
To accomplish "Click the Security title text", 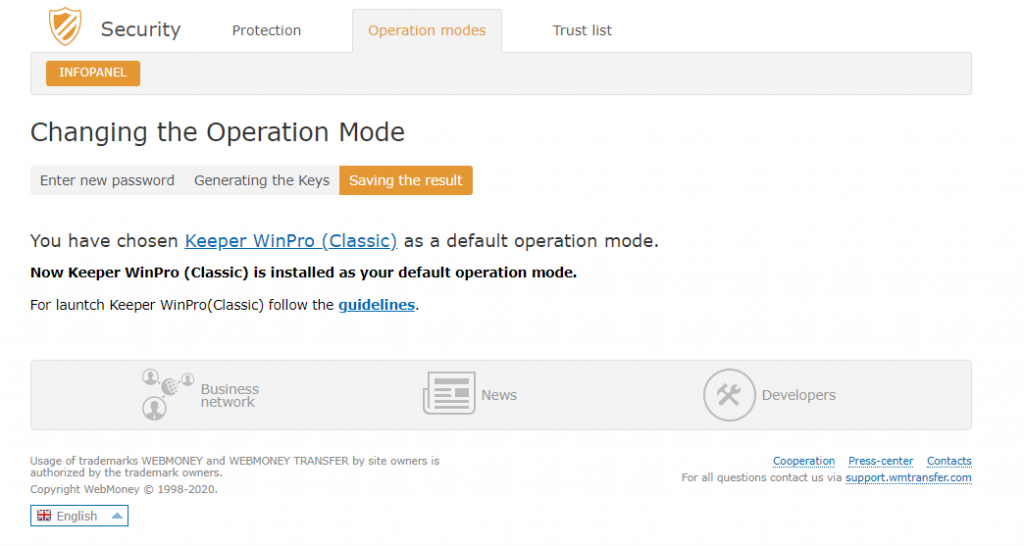I will [140, 29].
